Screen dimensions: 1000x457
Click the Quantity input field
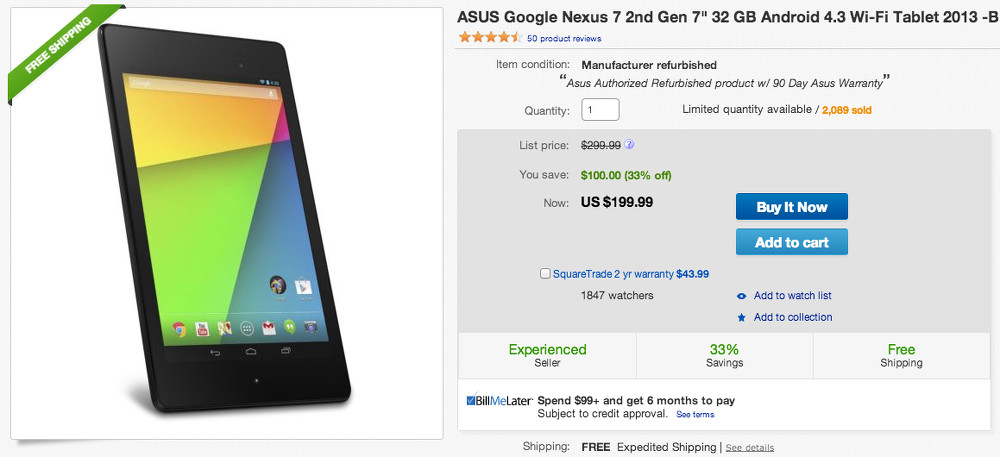point(600,110)
